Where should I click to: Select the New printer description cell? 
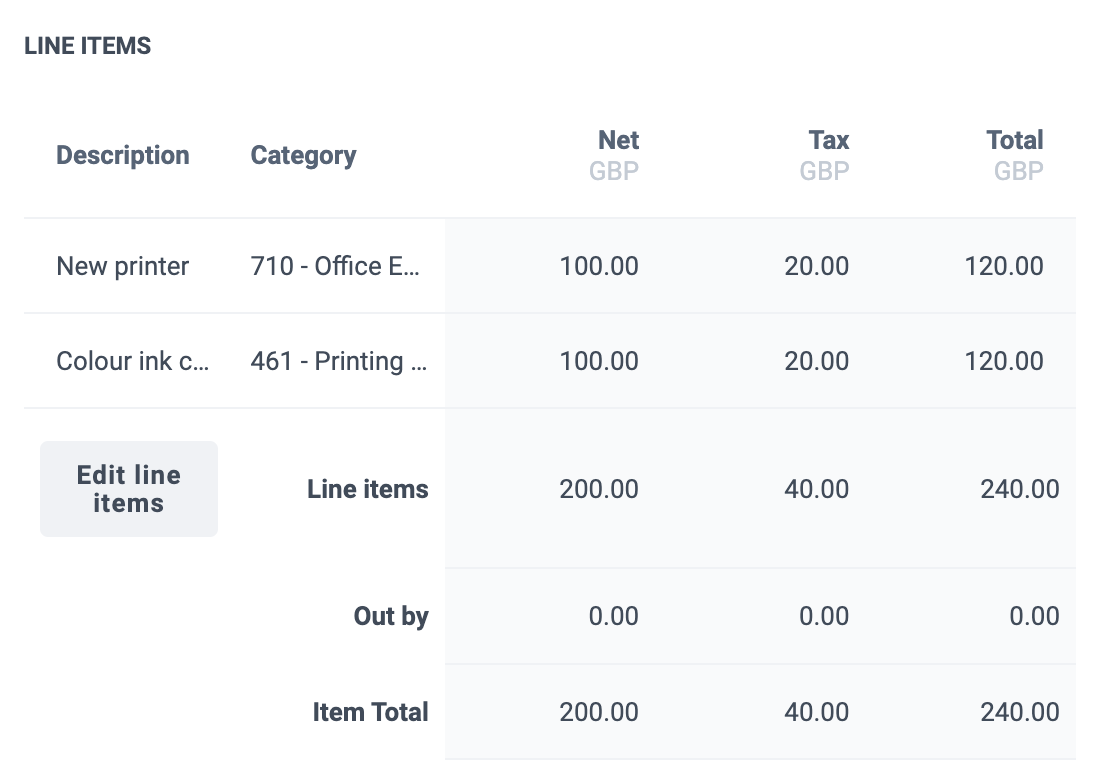click(123, 266)
